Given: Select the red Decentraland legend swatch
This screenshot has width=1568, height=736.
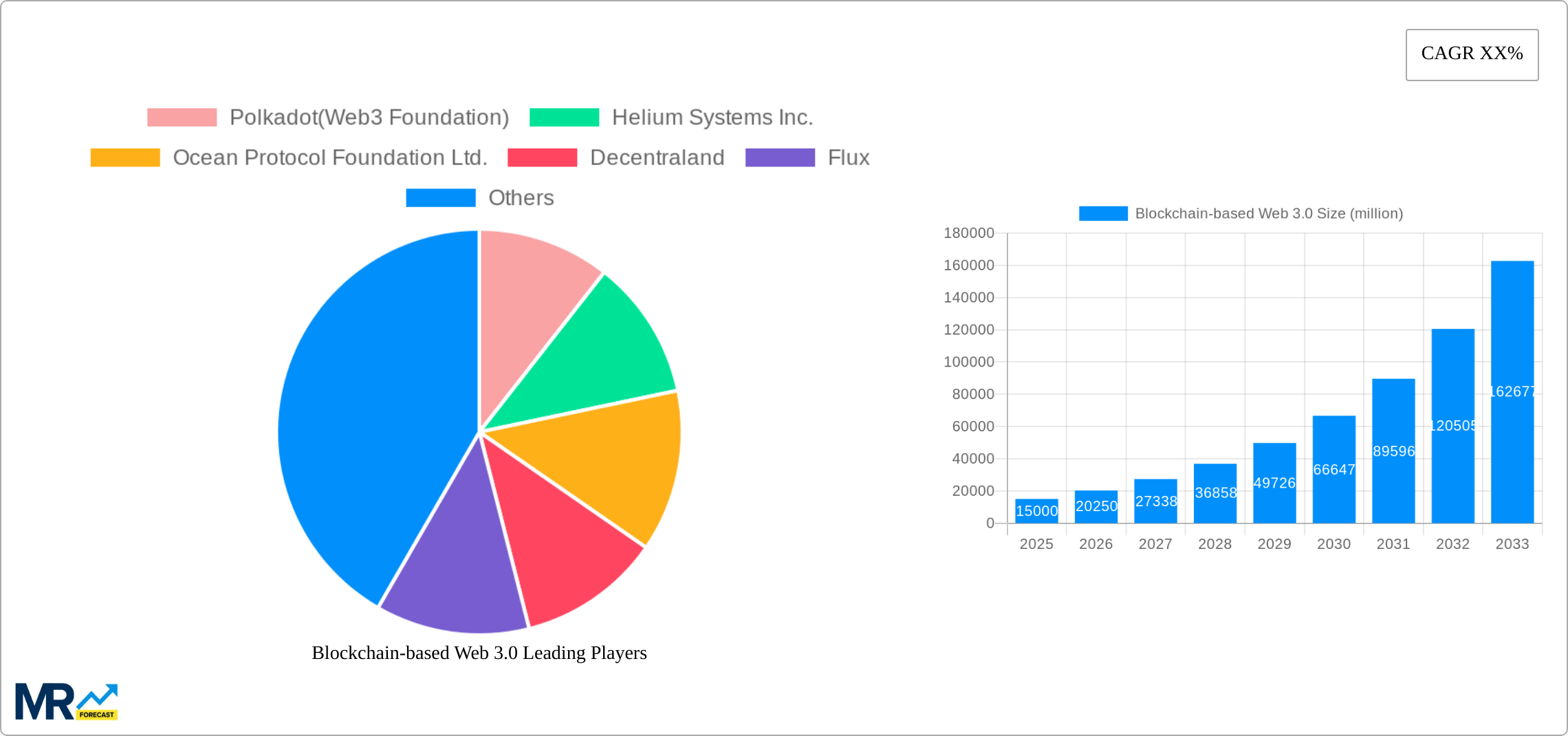Looking at the screenshot, I should 541,158.
